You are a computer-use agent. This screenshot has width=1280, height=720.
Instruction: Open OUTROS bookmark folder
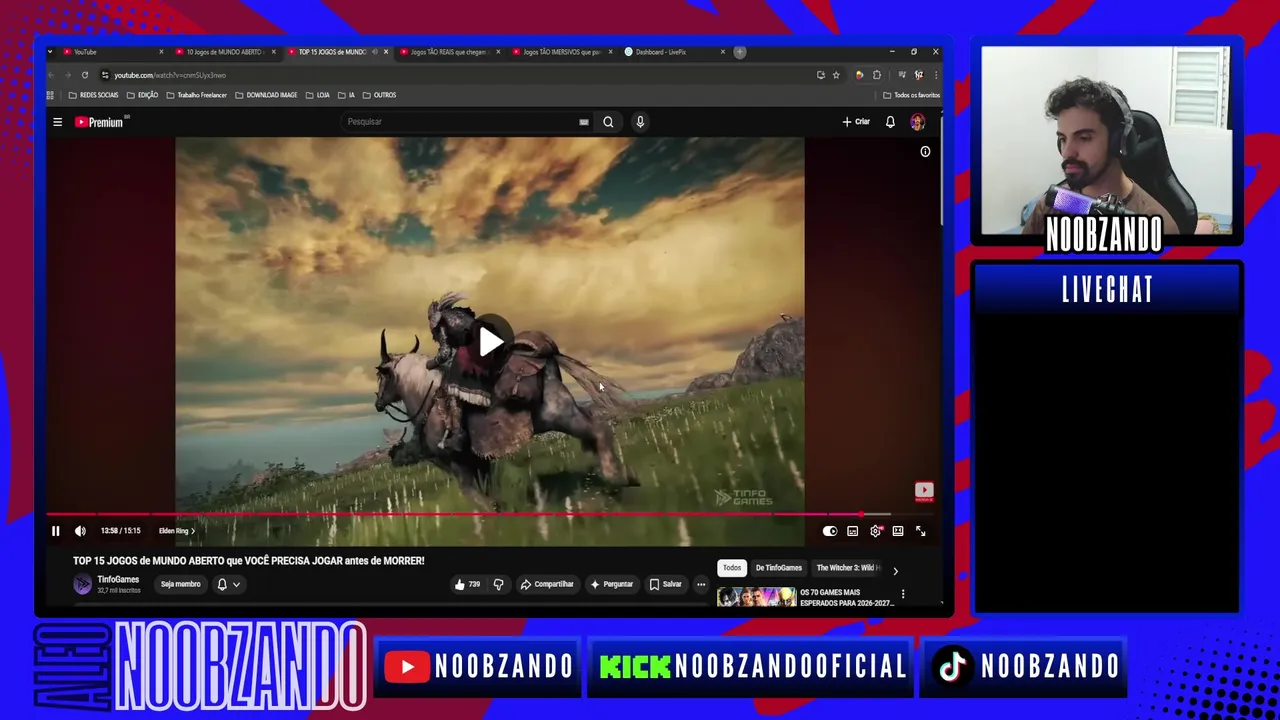(379, 95)
